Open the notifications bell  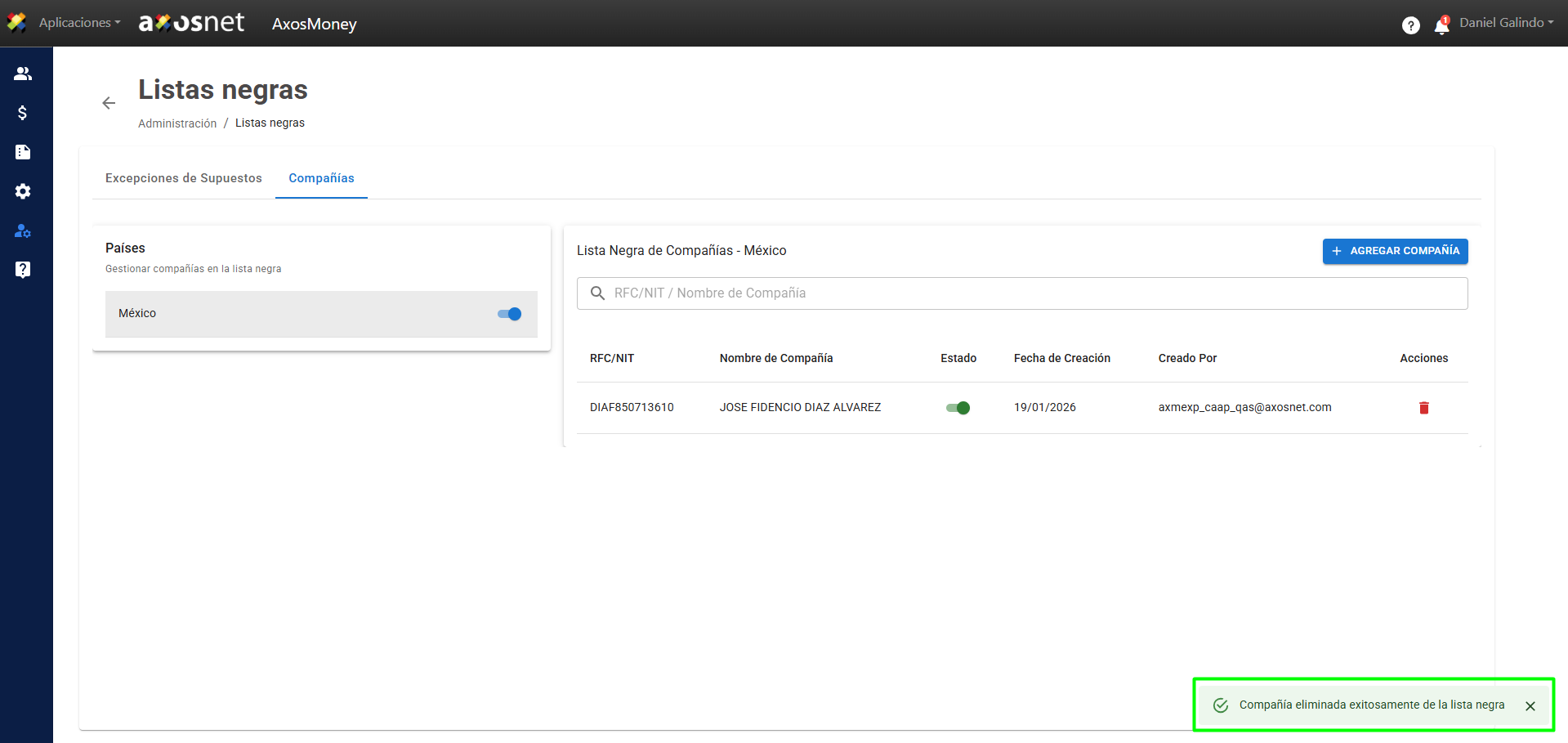click(1441, 26)
